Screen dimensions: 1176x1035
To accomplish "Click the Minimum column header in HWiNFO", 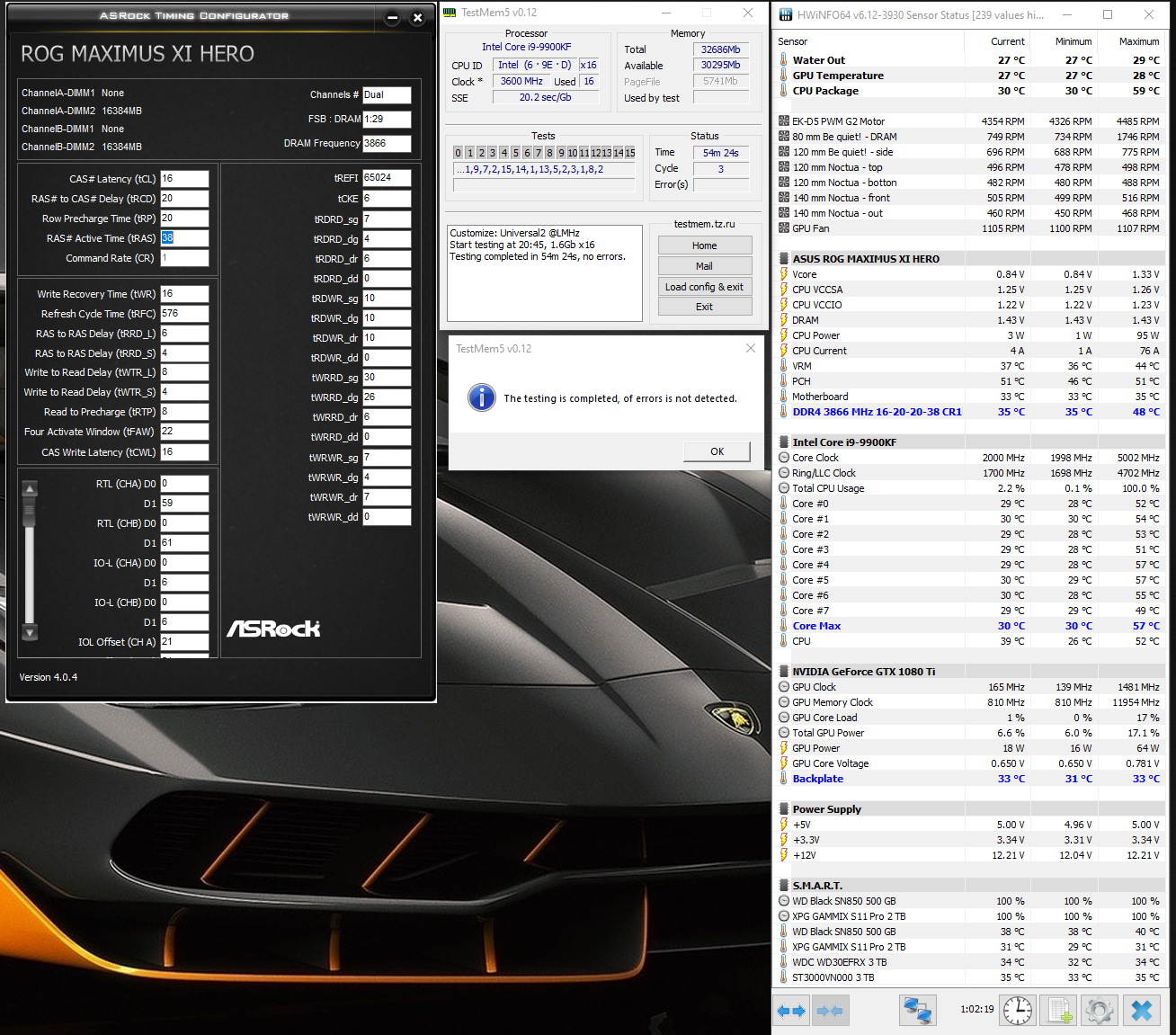I will (1074, 41).
